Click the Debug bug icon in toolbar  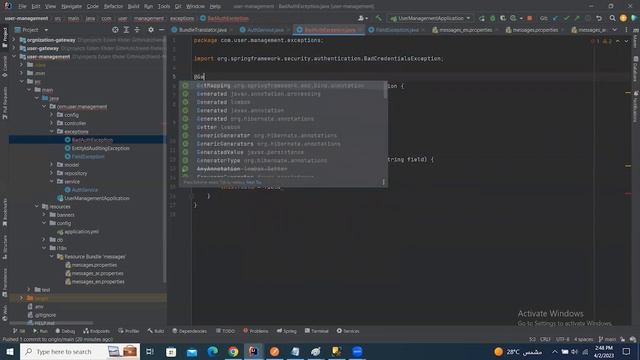(493, 18)
